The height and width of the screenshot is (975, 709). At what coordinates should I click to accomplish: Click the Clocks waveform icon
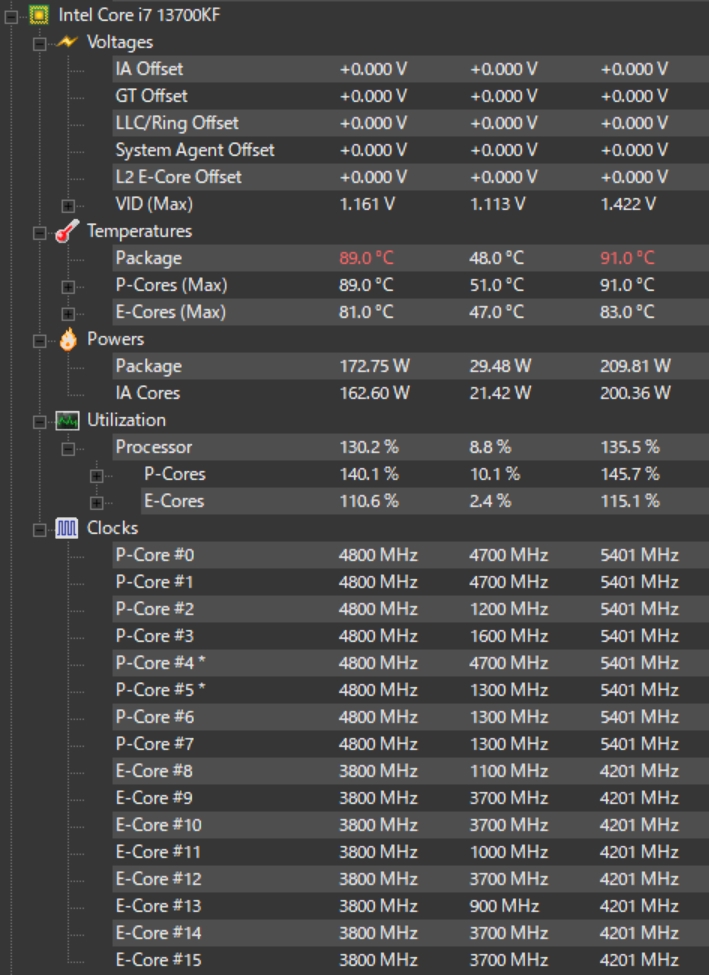coord(67,529)
